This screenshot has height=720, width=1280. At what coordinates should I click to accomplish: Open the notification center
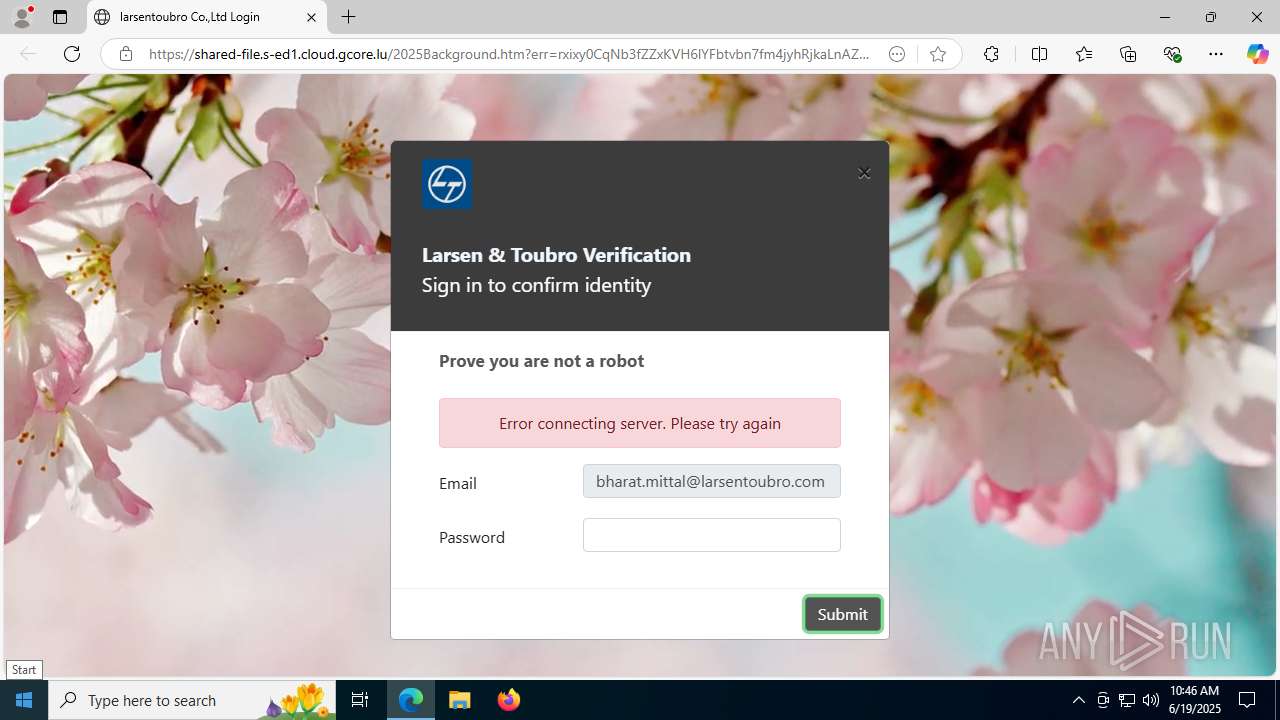1247,700
